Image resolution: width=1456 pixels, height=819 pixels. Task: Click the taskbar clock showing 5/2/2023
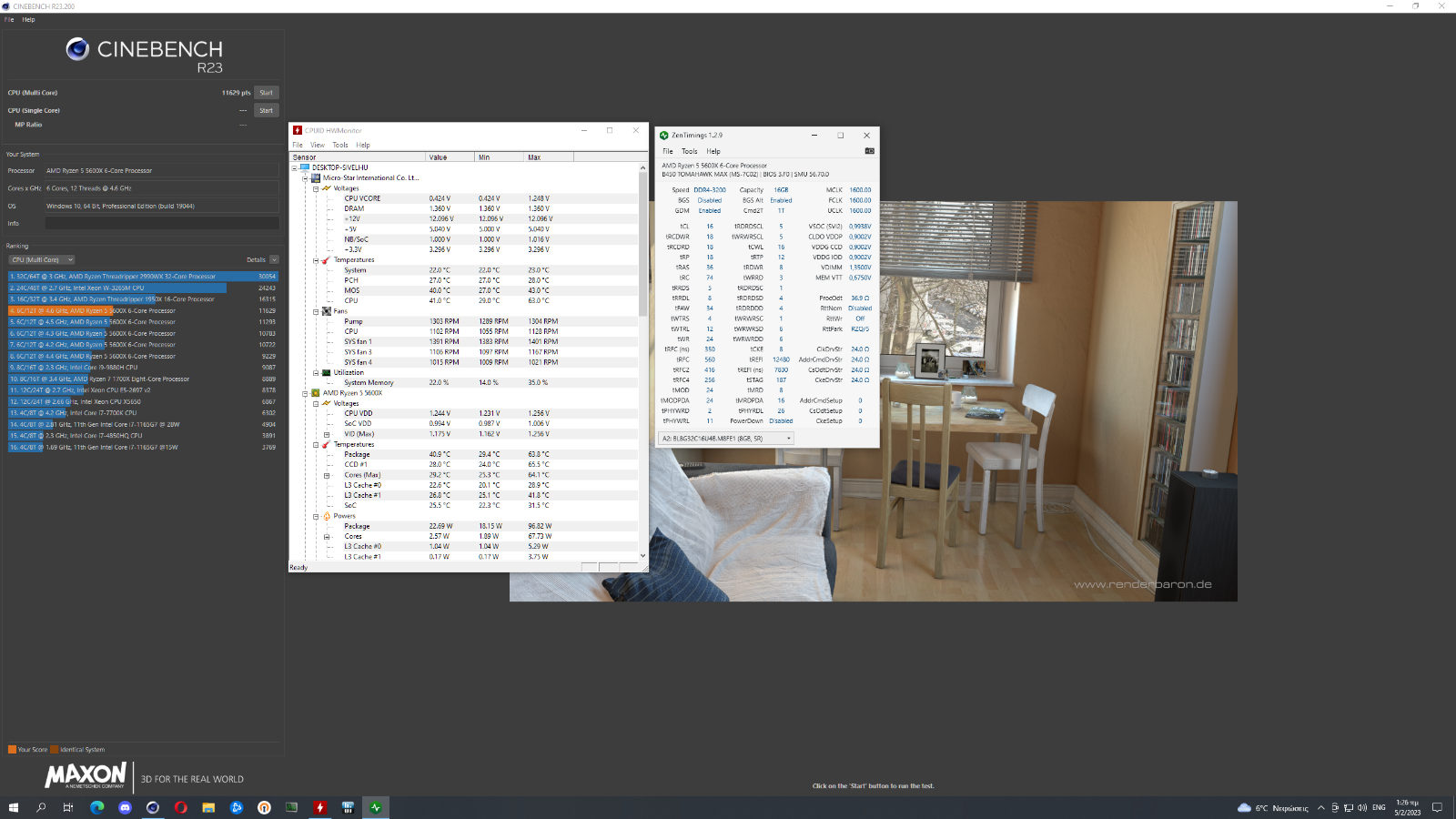click(x=1407, y=807)
